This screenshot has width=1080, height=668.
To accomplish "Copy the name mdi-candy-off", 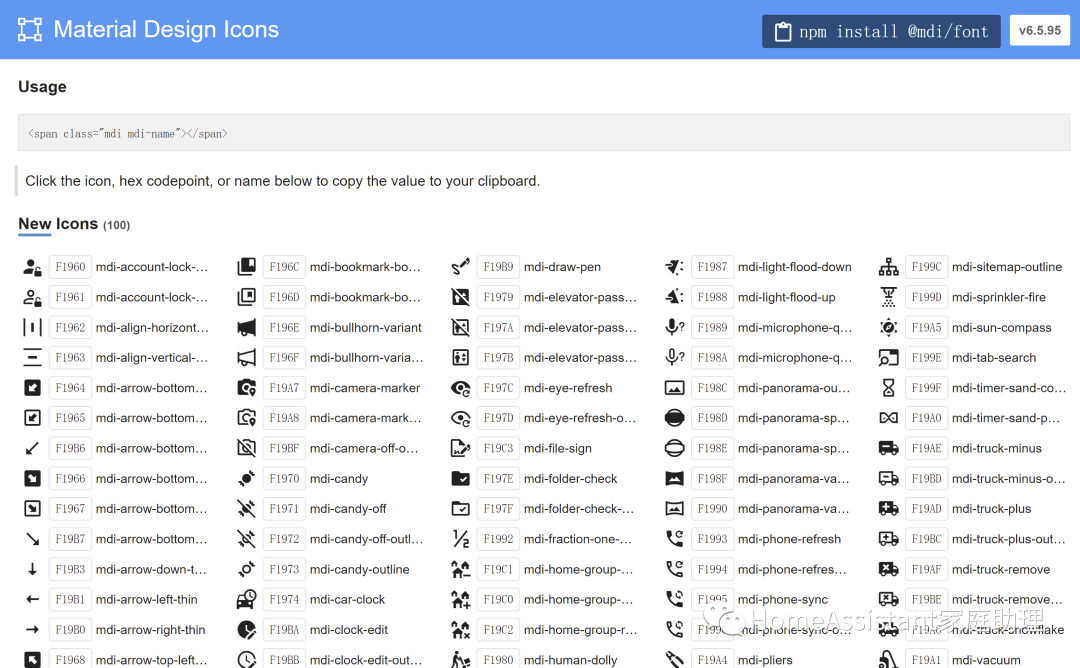I will click(348, 509).
